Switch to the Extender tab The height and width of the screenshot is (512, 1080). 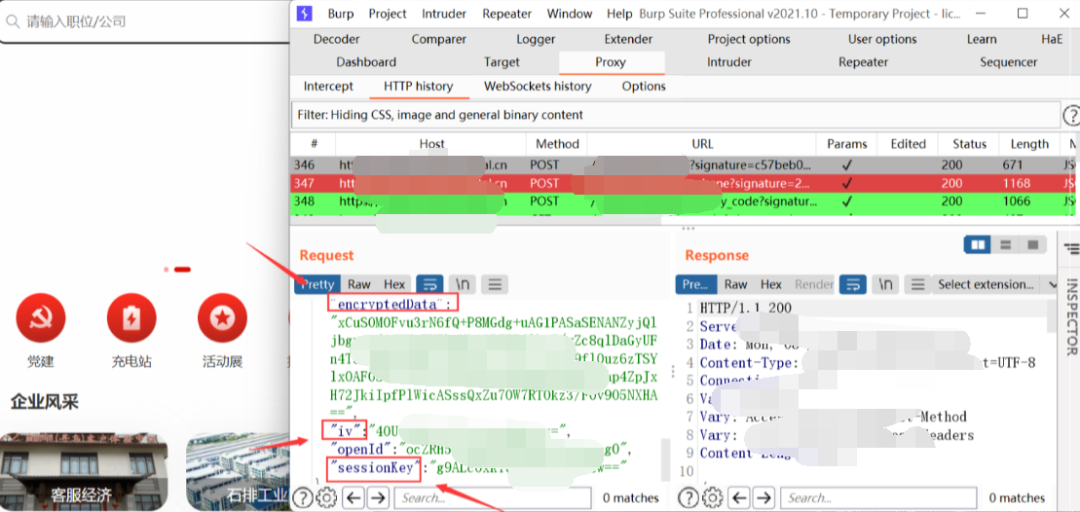coord(628,39)
